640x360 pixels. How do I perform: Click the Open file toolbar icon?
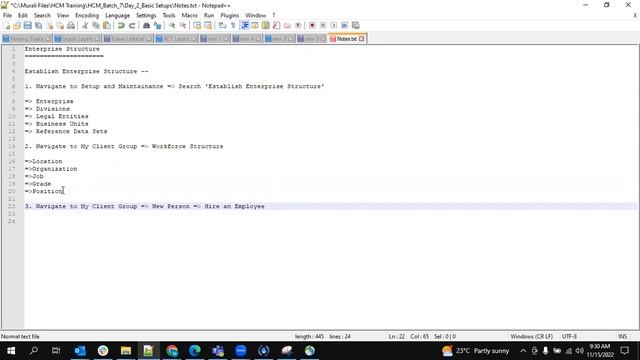[x=17, y=25]
